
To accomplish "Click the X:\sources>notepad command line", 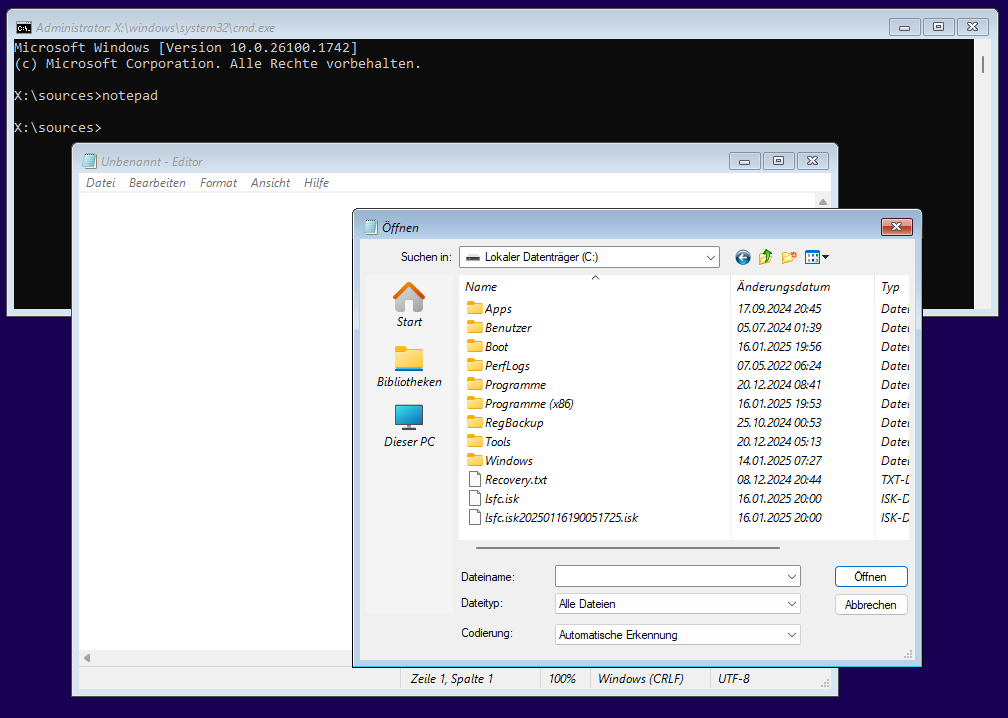I will coord(86,96).
